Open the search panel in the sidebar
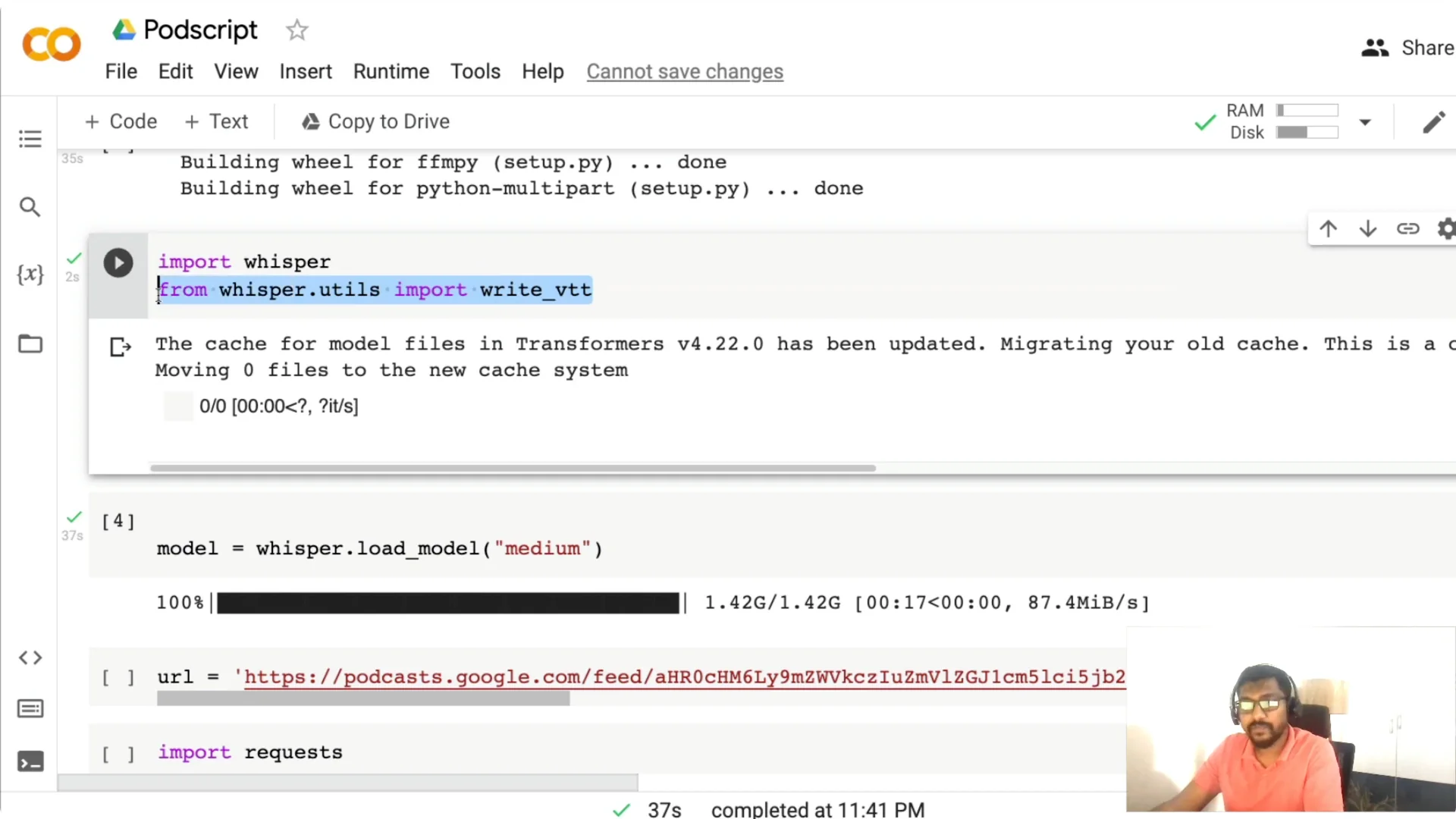This screenshot has height=819, width=1456. click(x=30, y=206)
